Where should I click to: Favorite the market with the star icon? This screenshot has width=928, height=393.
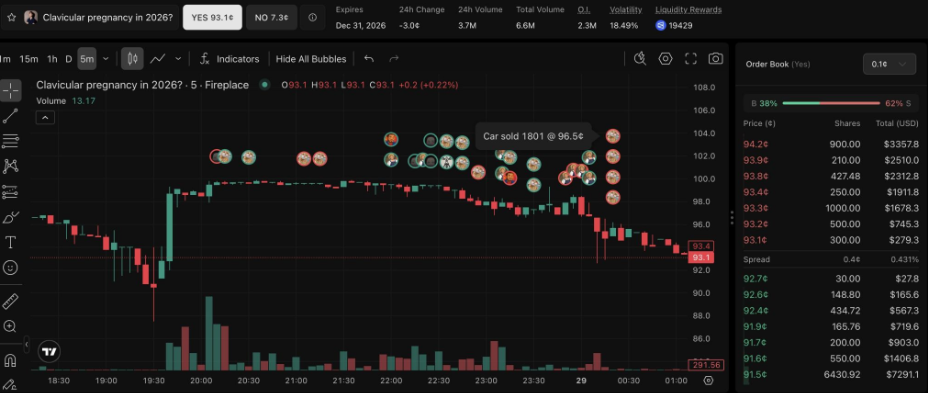coord(11,17)
